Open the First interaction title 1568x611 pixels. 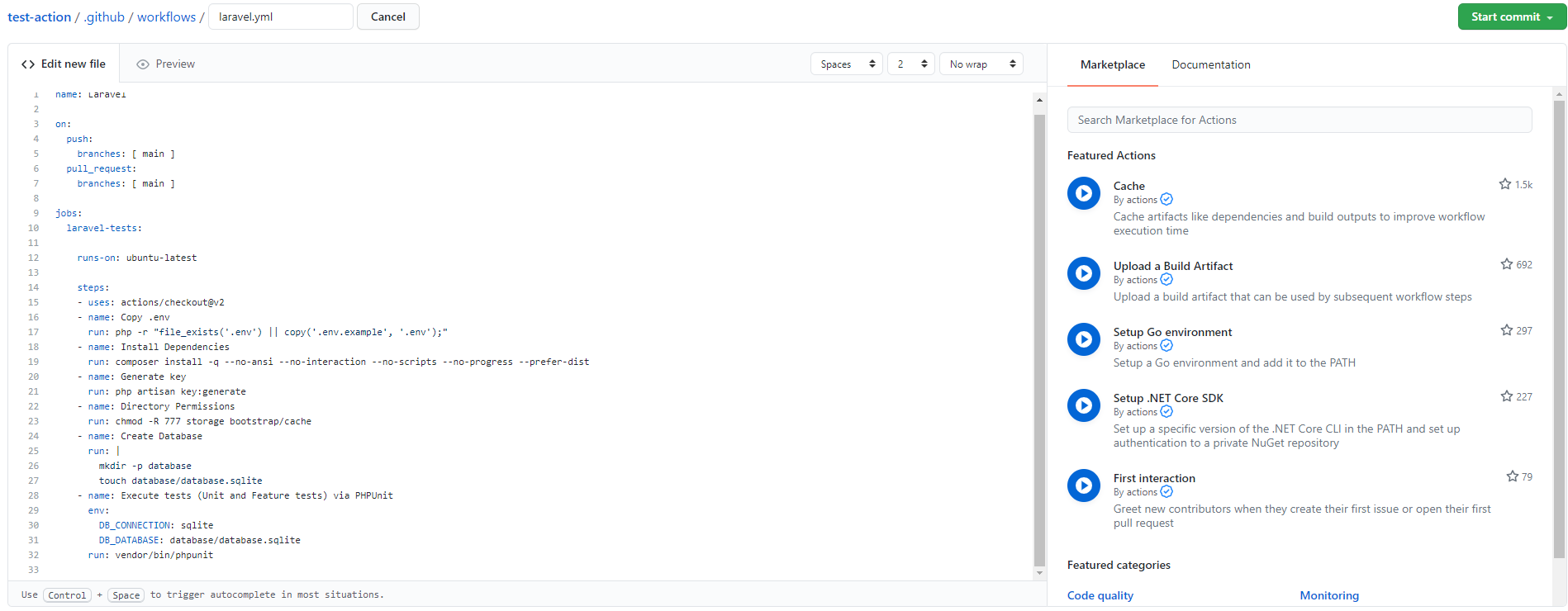(1154, 478)
